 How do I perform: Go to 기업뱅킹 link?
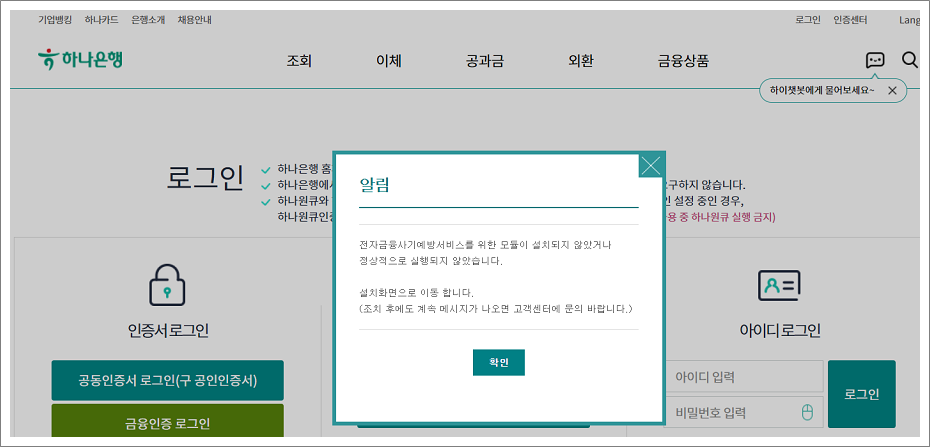pyautogui.click(x=55, y=20)
